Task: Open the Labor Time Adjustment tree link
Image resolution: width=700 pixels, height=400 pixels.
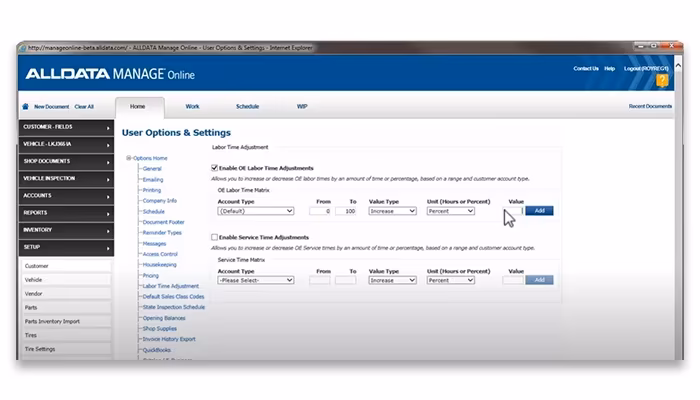Action: coord(171,286)
